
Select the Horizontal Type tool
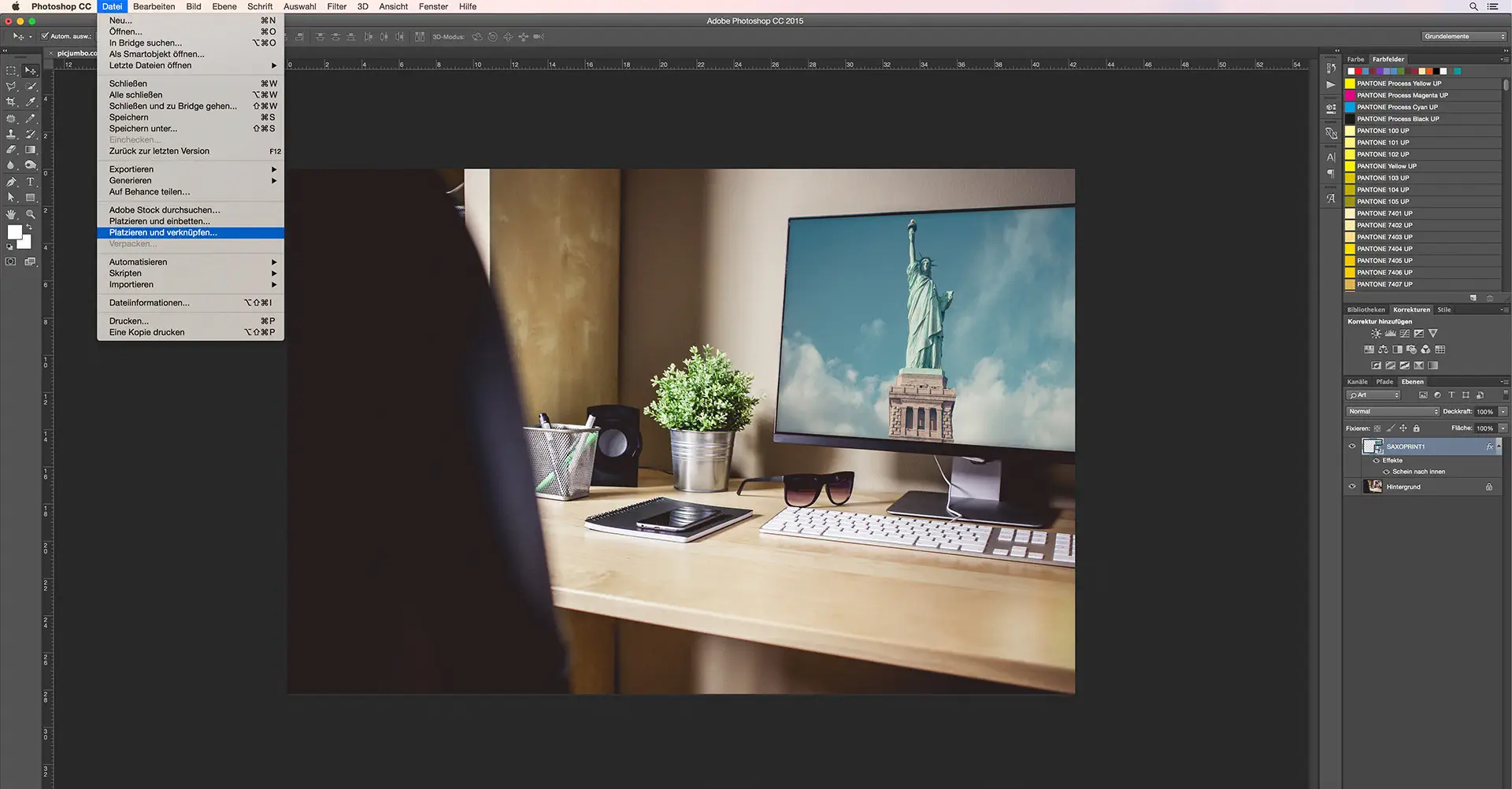point(29,181)
